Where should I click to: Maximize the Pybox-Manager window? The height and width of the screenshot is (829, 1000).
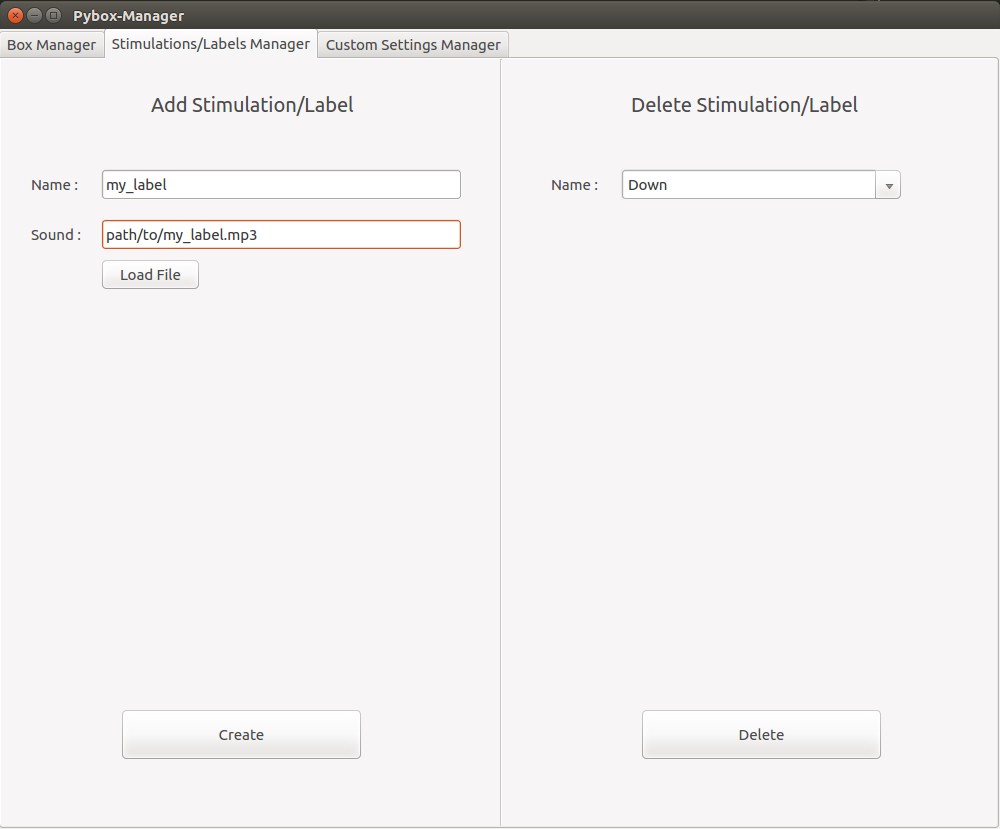[53, 15]
